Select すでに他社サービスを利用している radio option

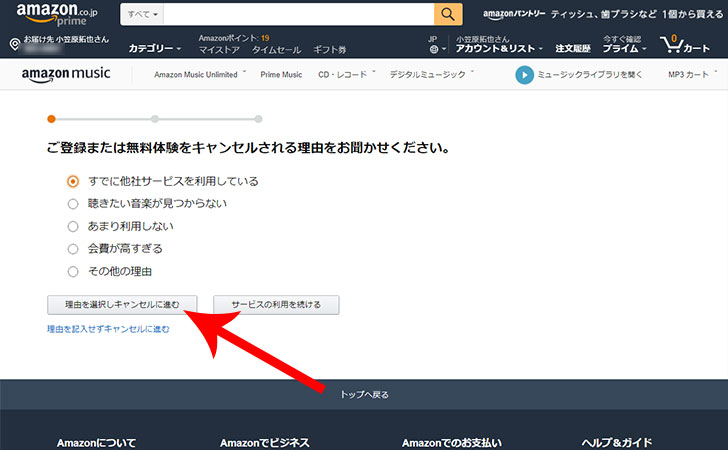pos(73,181)
